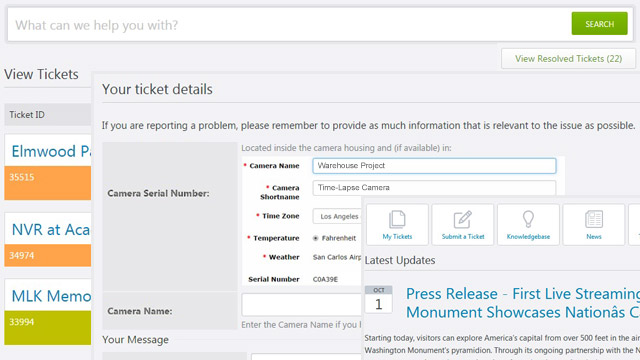Click the OCT 1 date badge
This screenshot has height=360, width=640.
378,299
